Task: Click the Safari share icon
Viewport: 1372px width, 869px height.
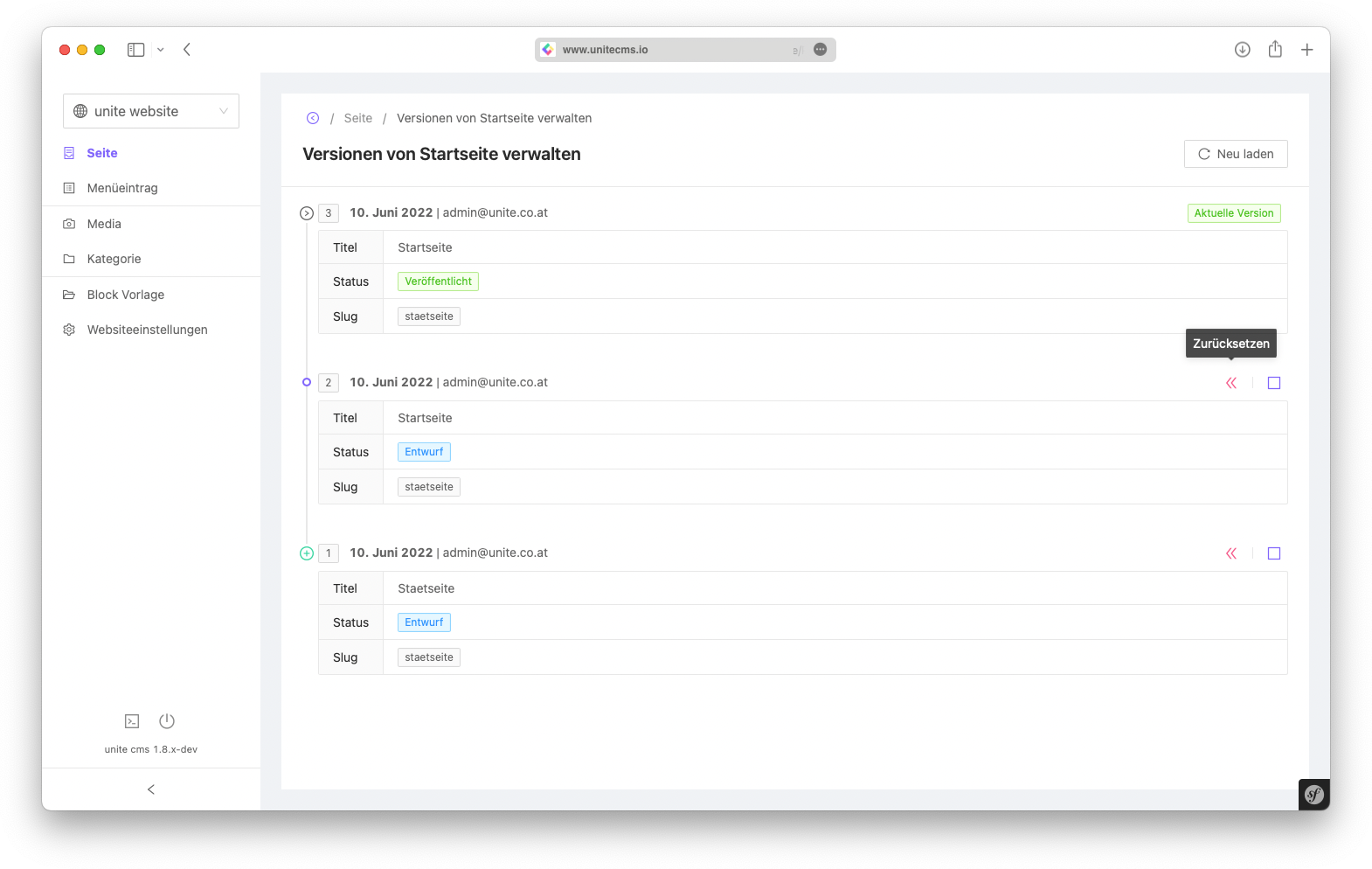Action: pyautogui.click(x=1275, y=49)
